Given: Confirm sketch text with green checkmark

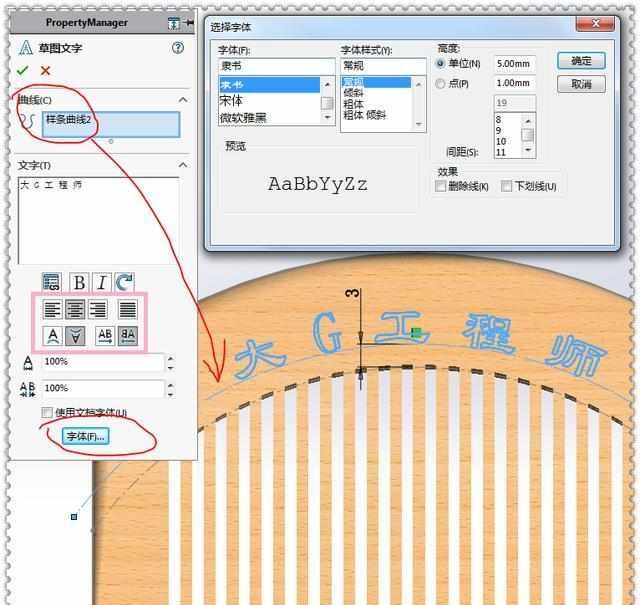Looking at the screenshot, I should pyautogui.click(x=22, y=71).
